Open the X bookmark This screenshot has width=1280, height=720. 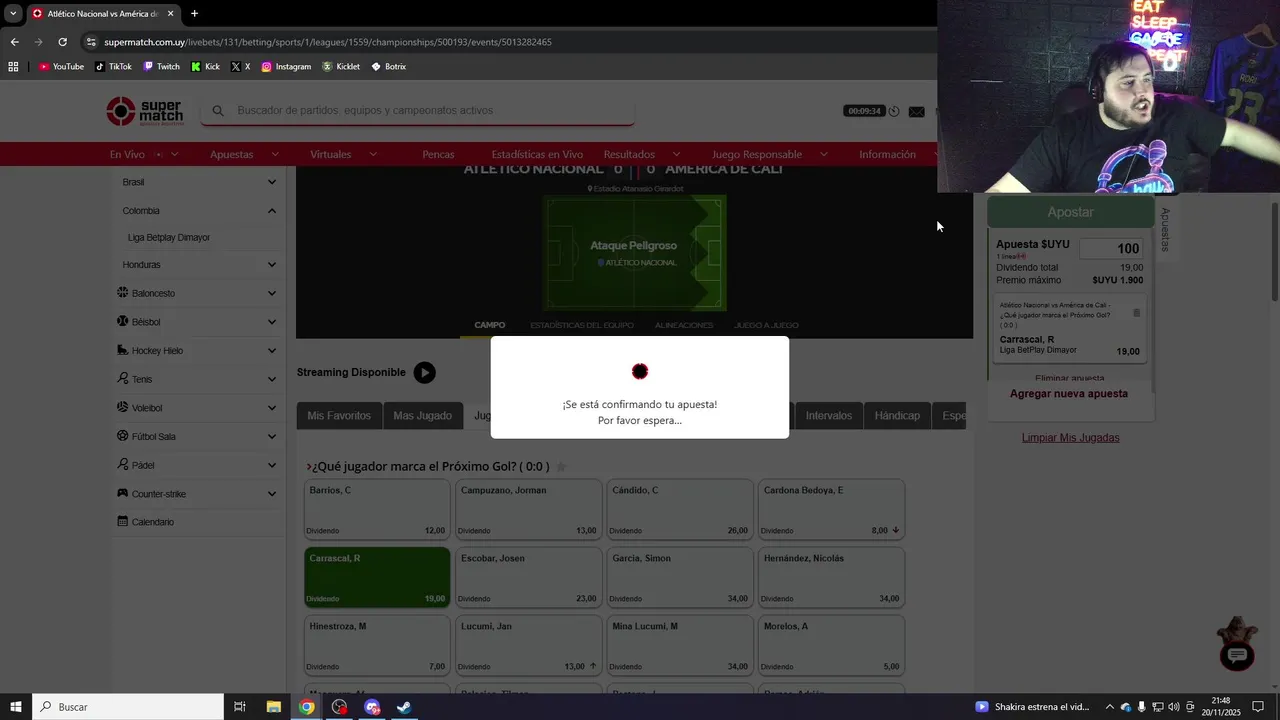pyautogui.click(x=240, y=67)
